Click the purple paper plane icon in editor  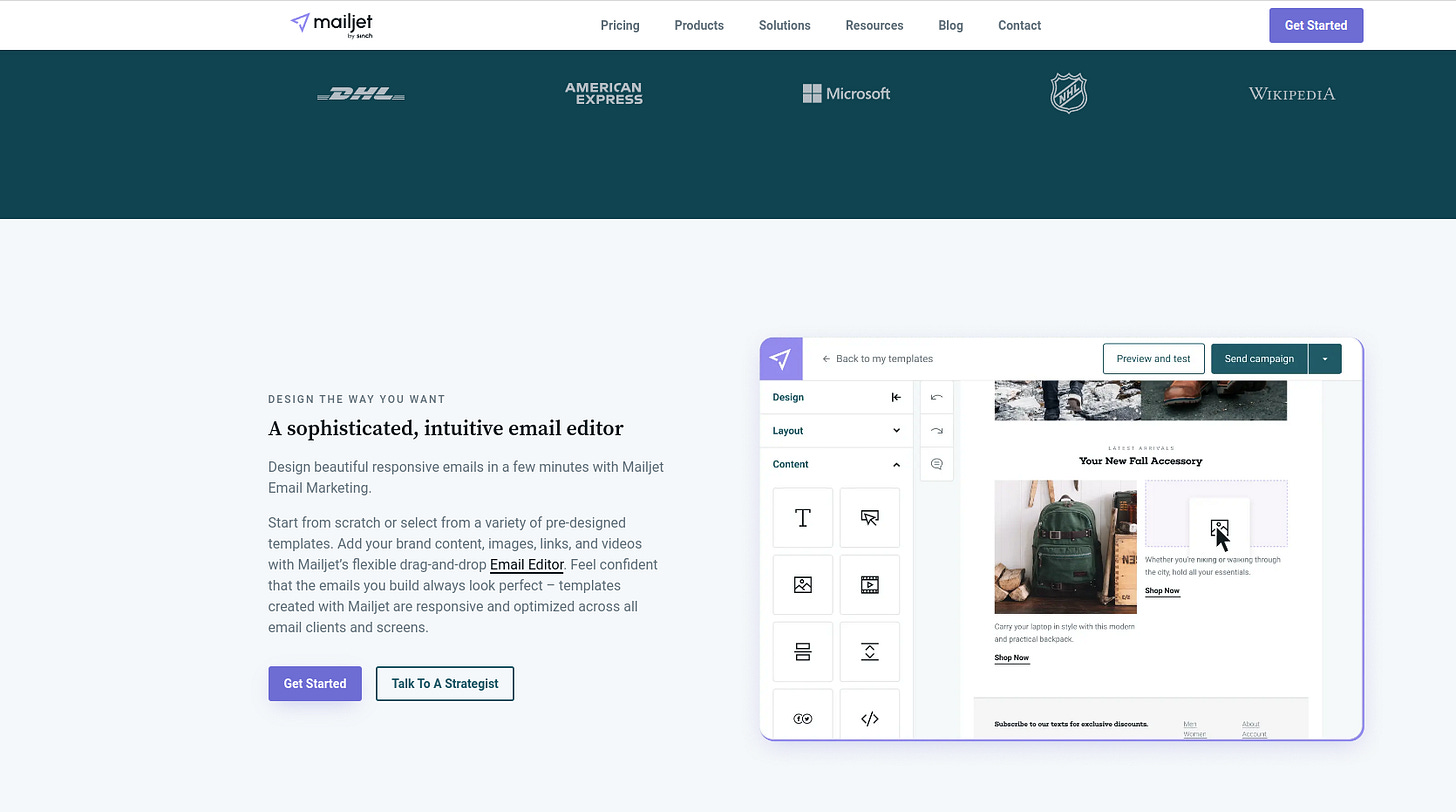pyautogui.click(x=781, y=359)
